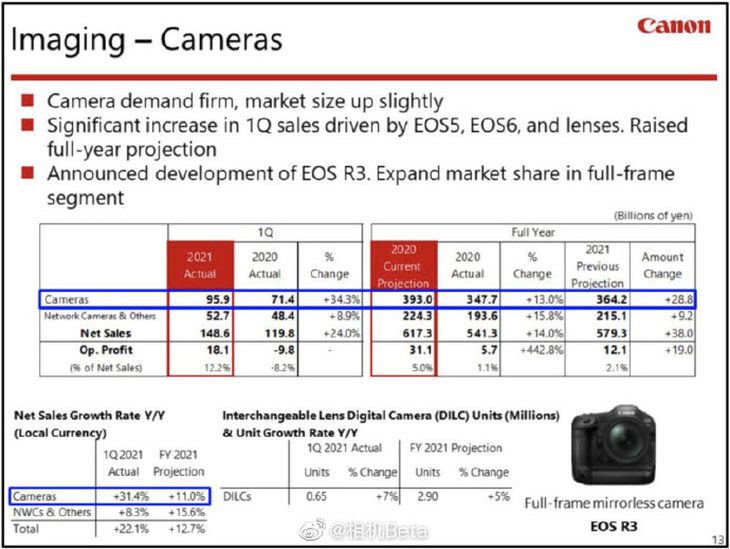Click the first red square bullet point
The width and height of the screenshot is (730, 549).
[x=28, y=101]
